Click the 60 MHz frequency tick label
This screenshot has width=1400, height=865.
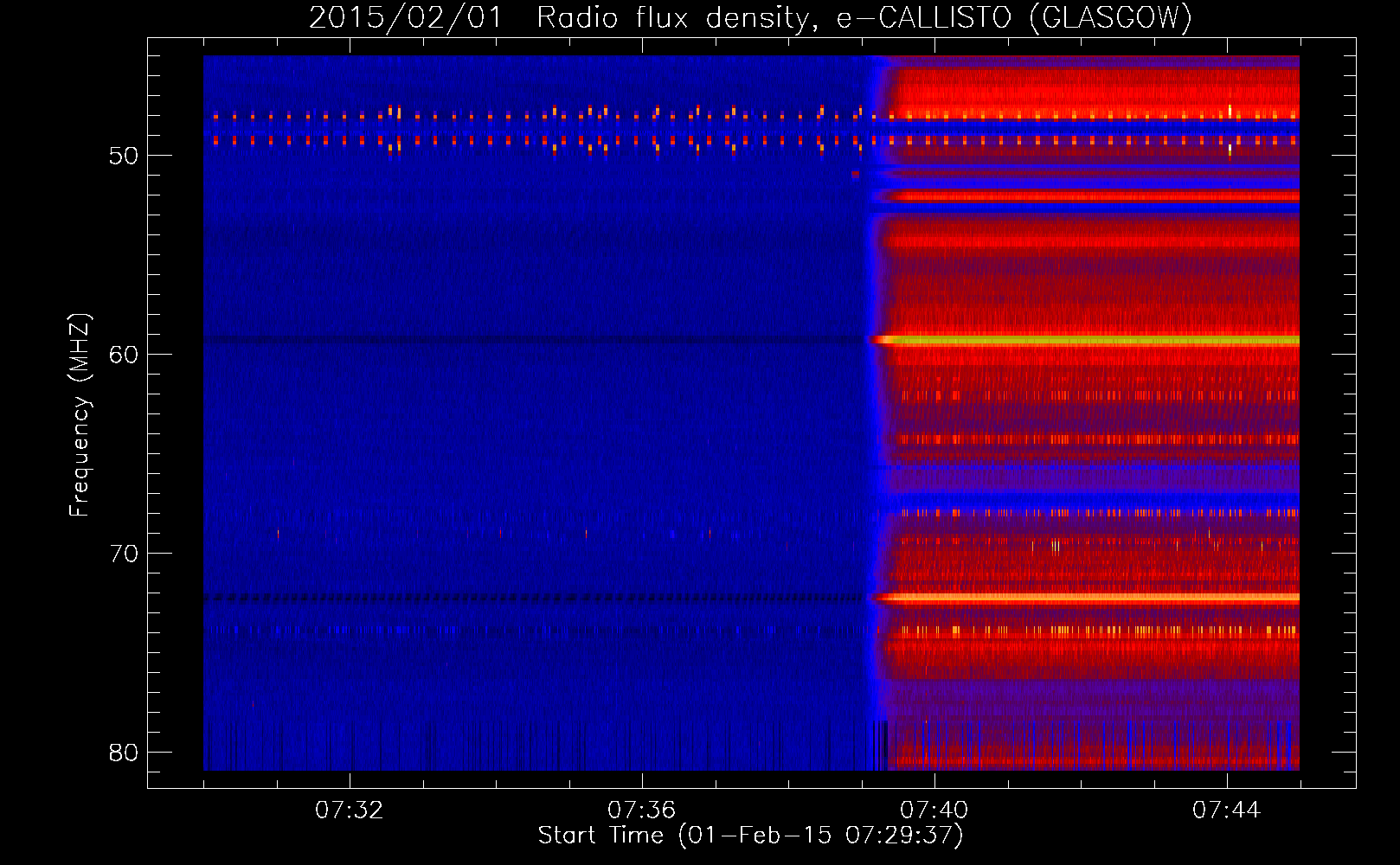pyautogui.click(x=124, y=355)
